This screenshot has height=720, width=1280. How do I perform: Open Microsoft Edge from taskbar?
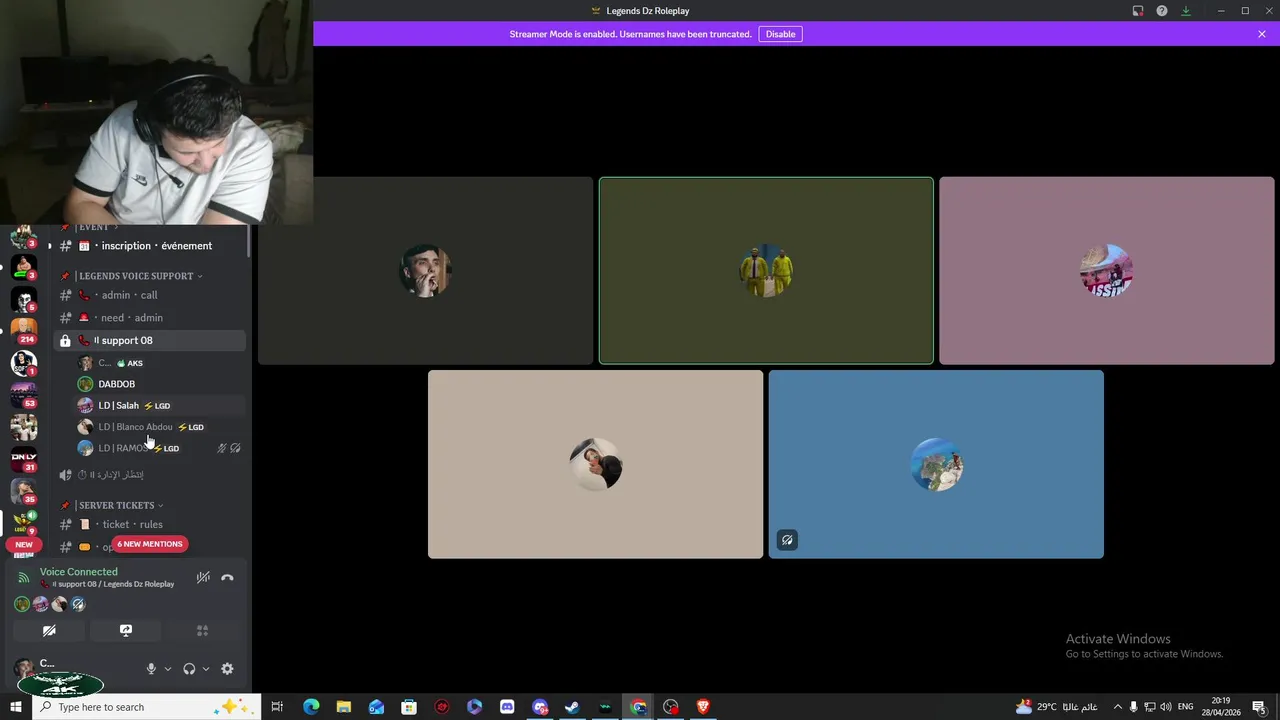tap(311, 707)
